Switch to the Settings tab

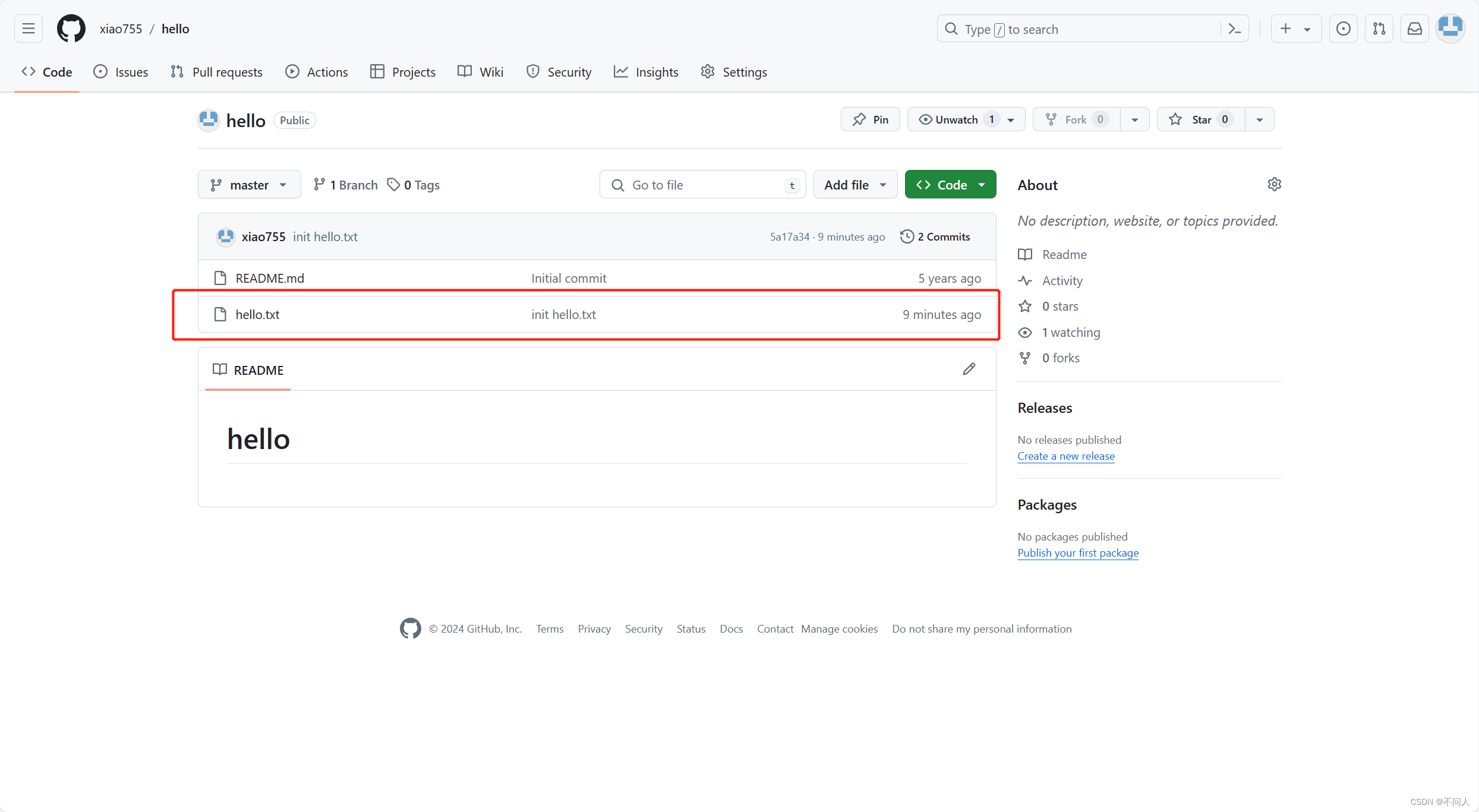tap(734, 72)
